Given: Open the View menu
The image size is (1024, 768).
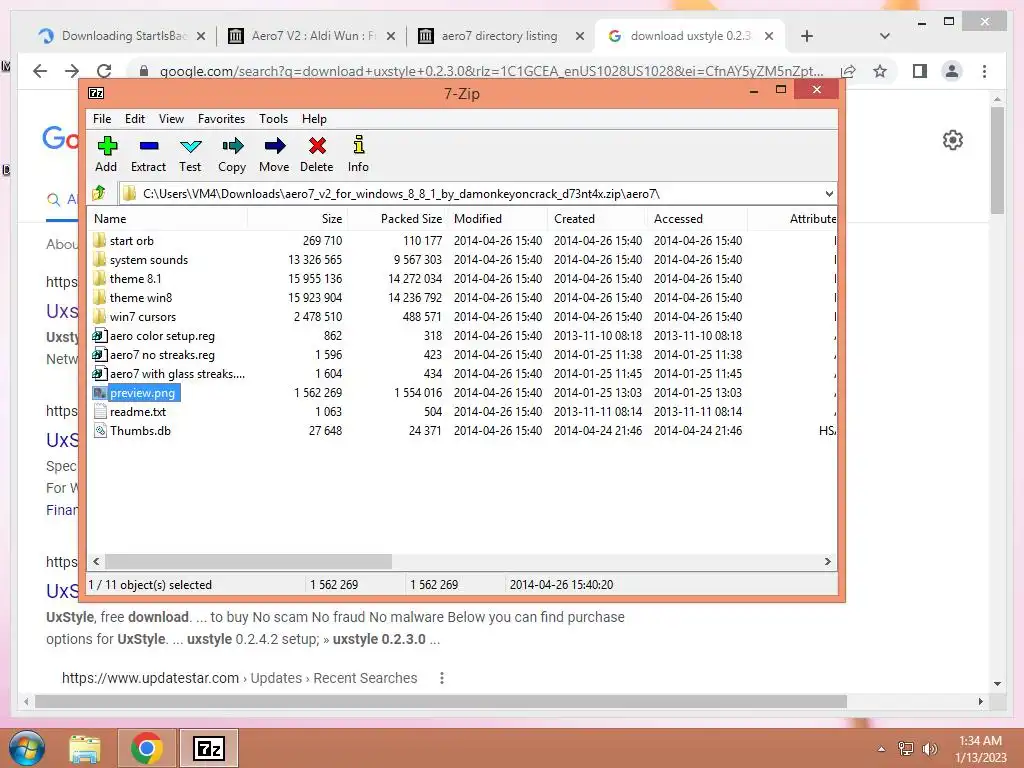Looking at the screenshot, I should pyautogui.click(x=171, y=119).
